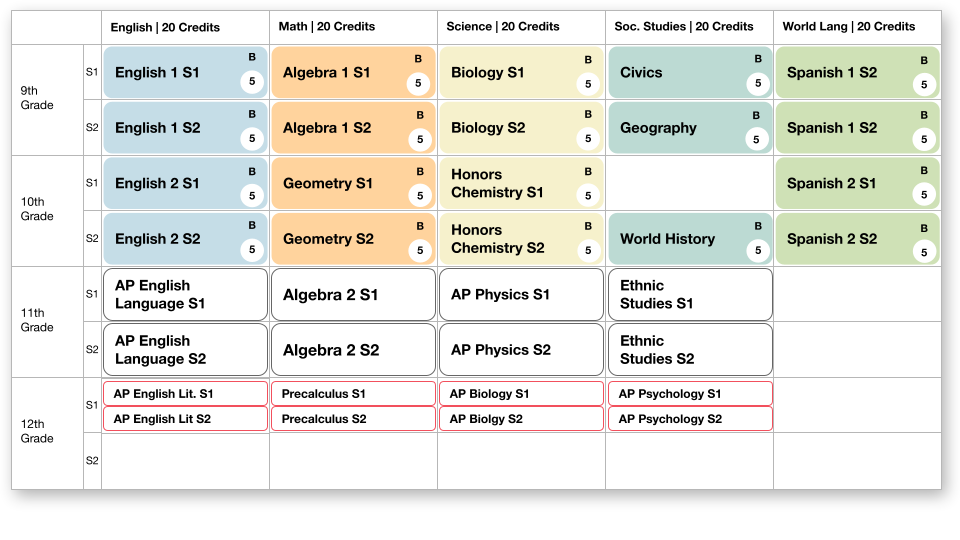Open the Ethnic Studies S2 course card
Screen dimensions: 960x540
(691, 350)
